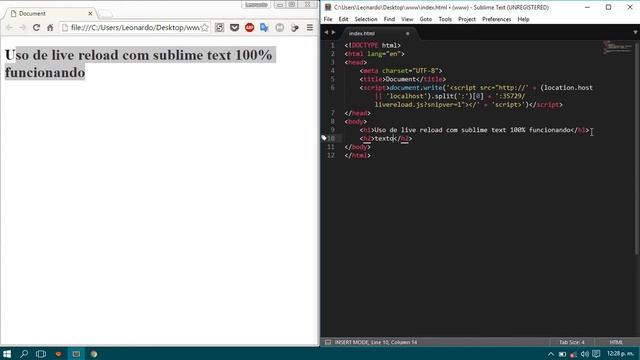640x360 pixels.
Task: Open Task View on taskbar
Action: coord(41,353)
